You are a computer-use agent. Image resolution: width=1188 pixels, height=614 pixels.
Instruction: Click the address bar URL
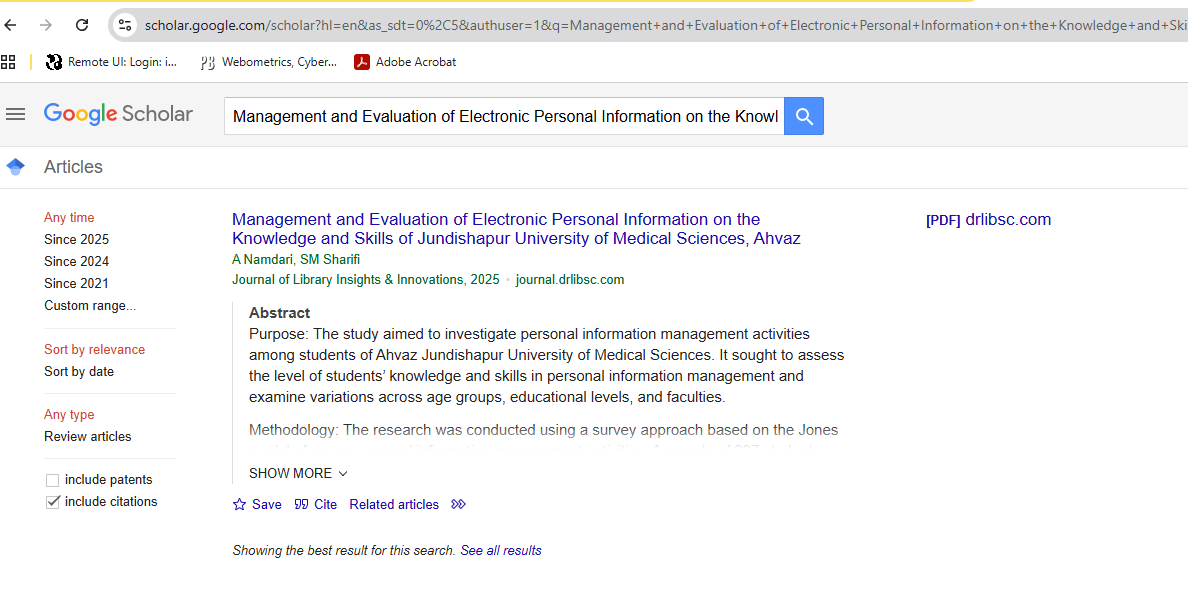tap(665, 26)
